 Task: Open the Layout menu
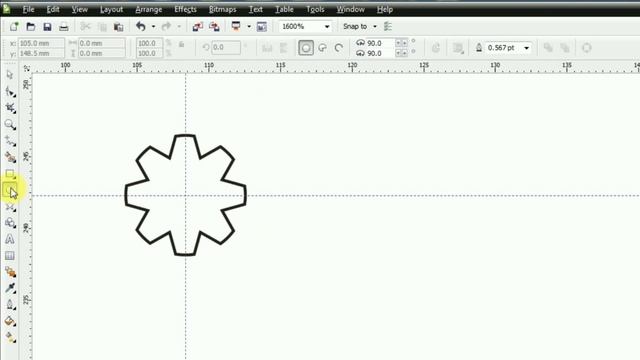click(x=111, y=9)
